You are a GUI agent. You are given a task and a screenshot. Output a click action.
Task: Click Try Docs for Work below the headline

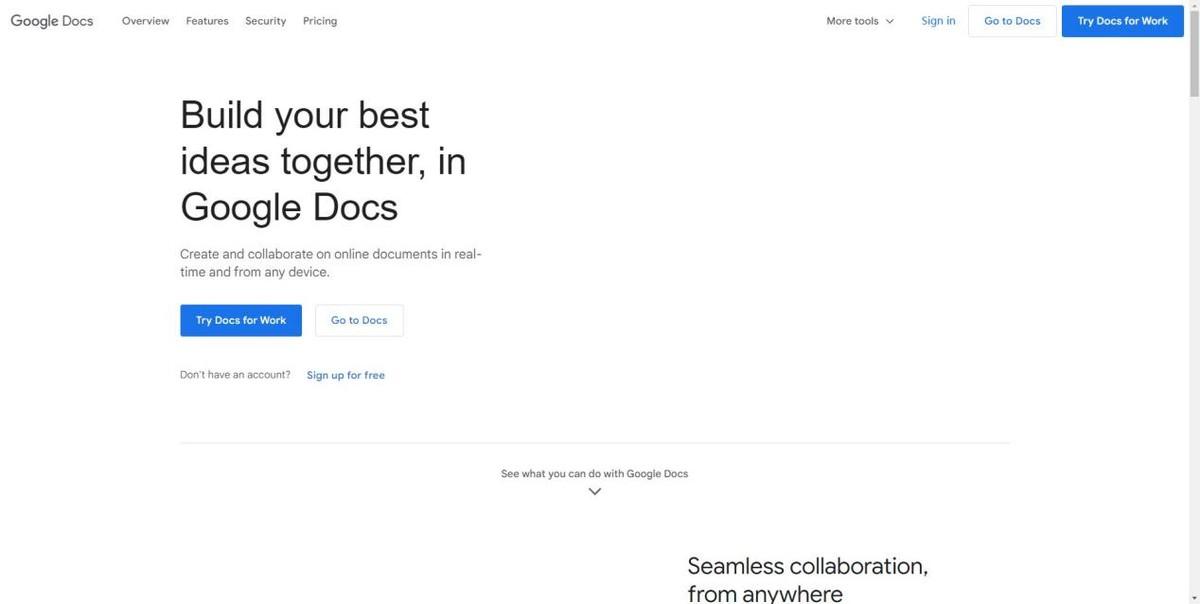click(x=241, y=320)
